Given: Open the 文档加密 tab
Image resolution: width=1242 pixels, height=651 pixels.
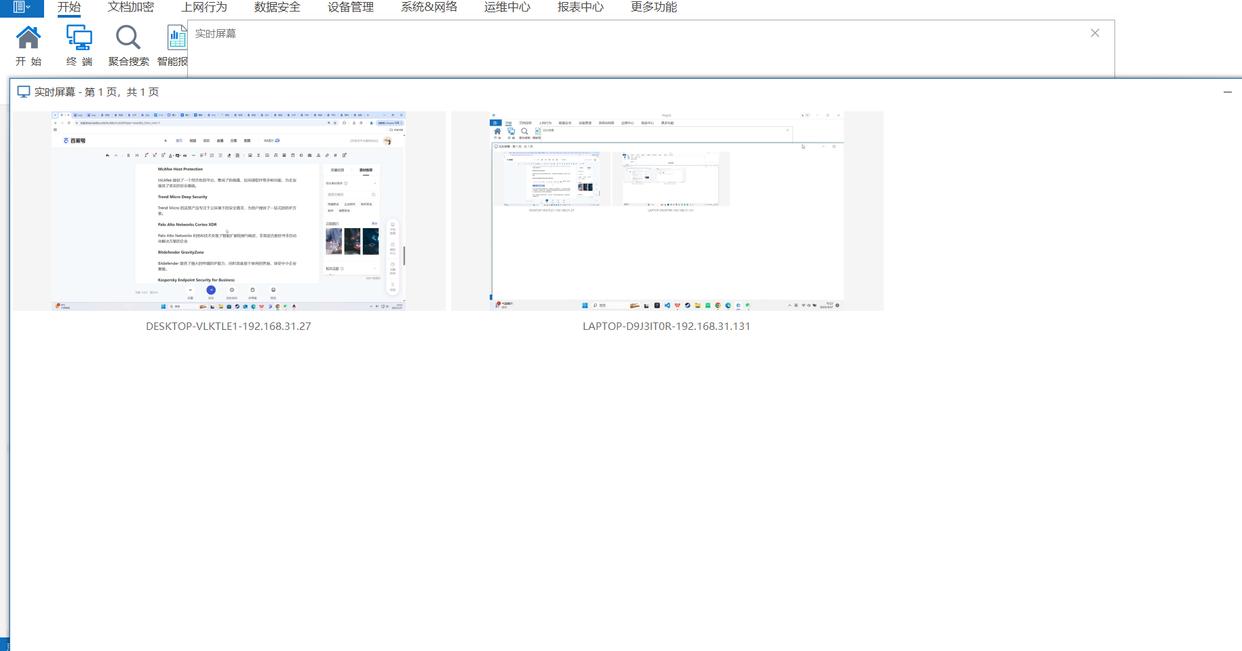Looking at the screenshot, I should [131, 7].
